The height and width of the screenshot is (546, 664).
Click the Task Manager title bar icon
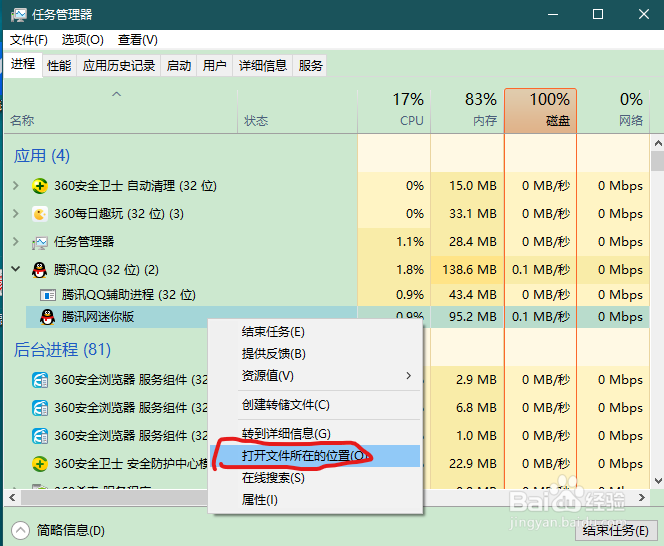(19, 15)
